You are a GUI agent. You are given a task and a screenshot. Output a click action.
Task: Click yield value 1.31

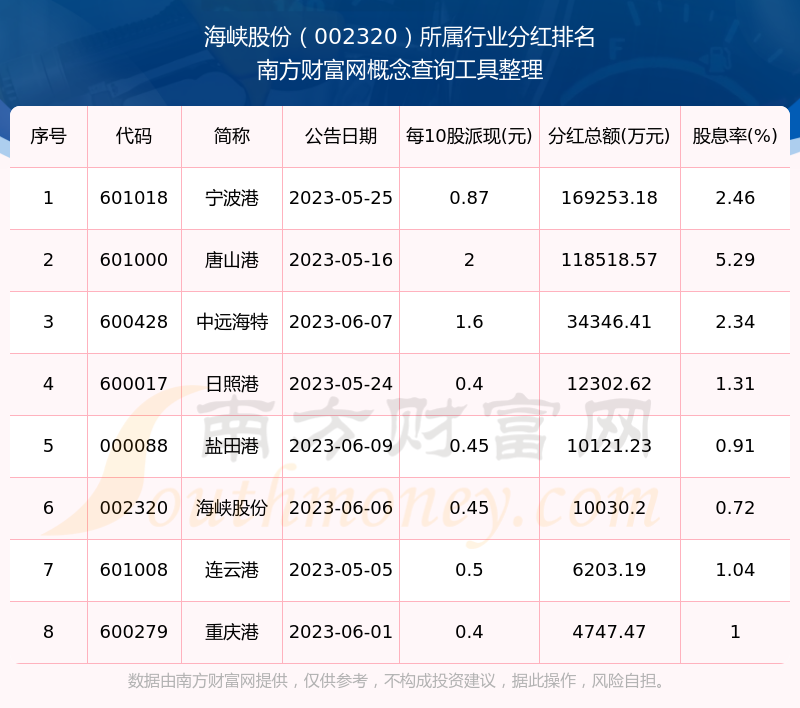pyautogui.click(x=735, y=384)
